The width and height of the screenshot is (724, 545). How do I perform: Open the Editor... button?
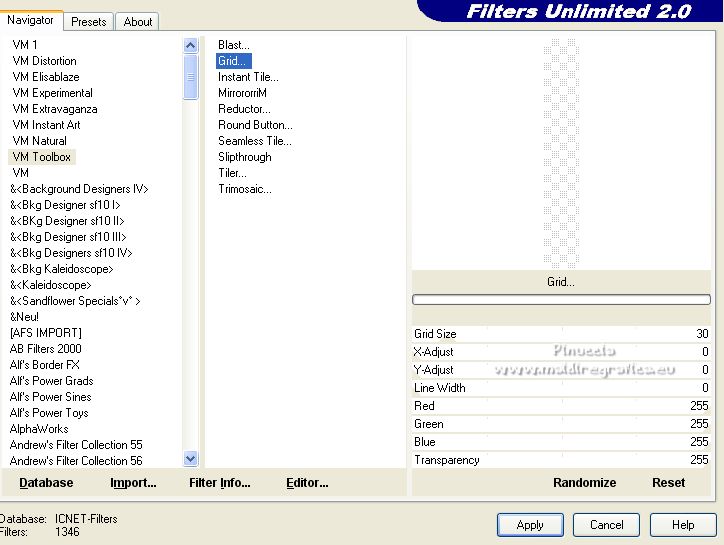pyautogui.click(x=307, y=483)
